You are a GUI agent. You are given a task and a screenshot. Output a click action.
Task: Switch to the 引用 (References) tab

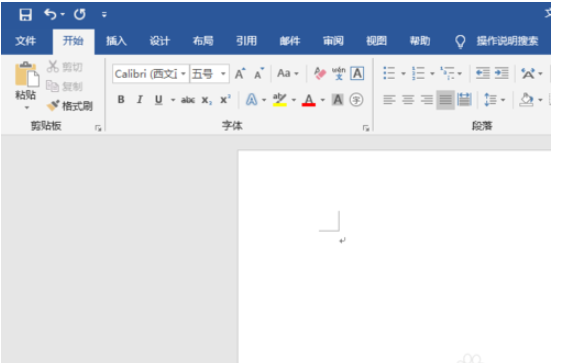pyautogui.click(x=246, y=41)
